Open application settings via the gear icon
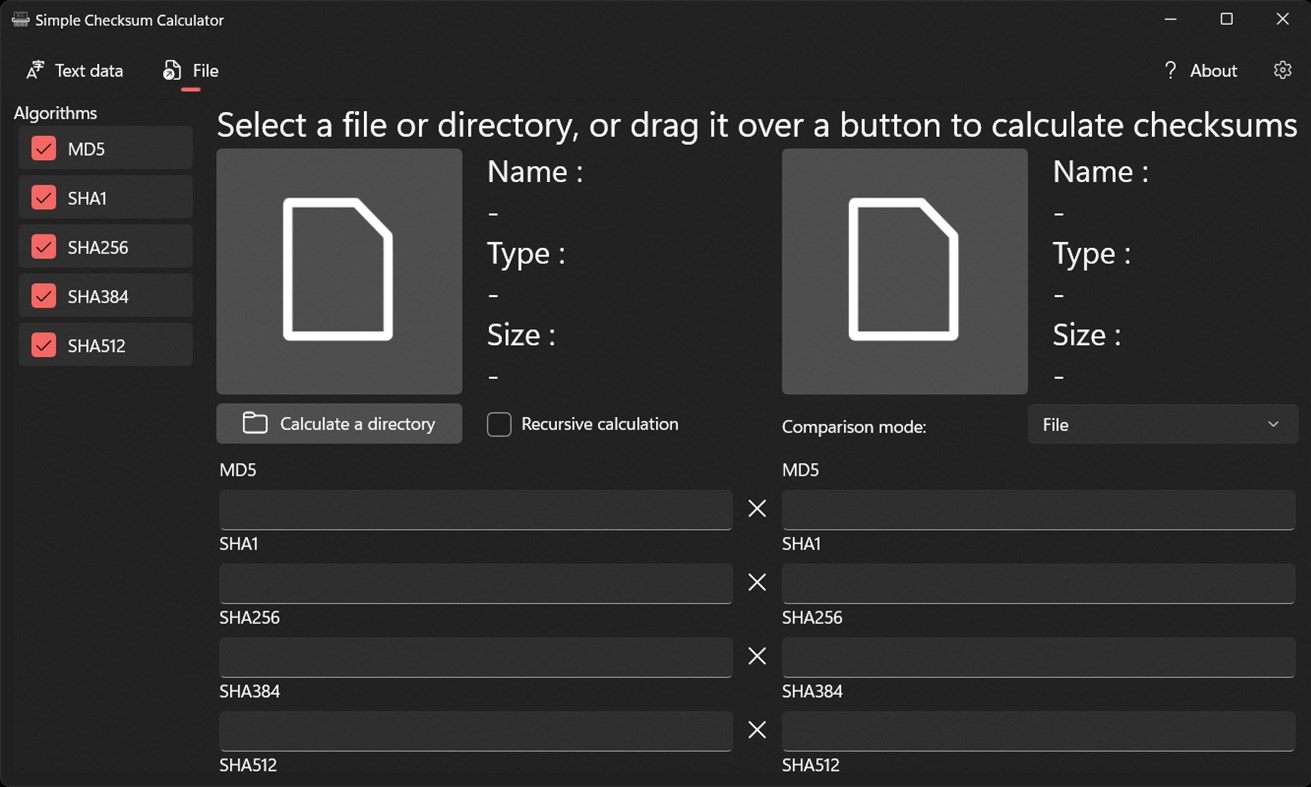This screenshot has width=1311, height=787. (1282, 70)
